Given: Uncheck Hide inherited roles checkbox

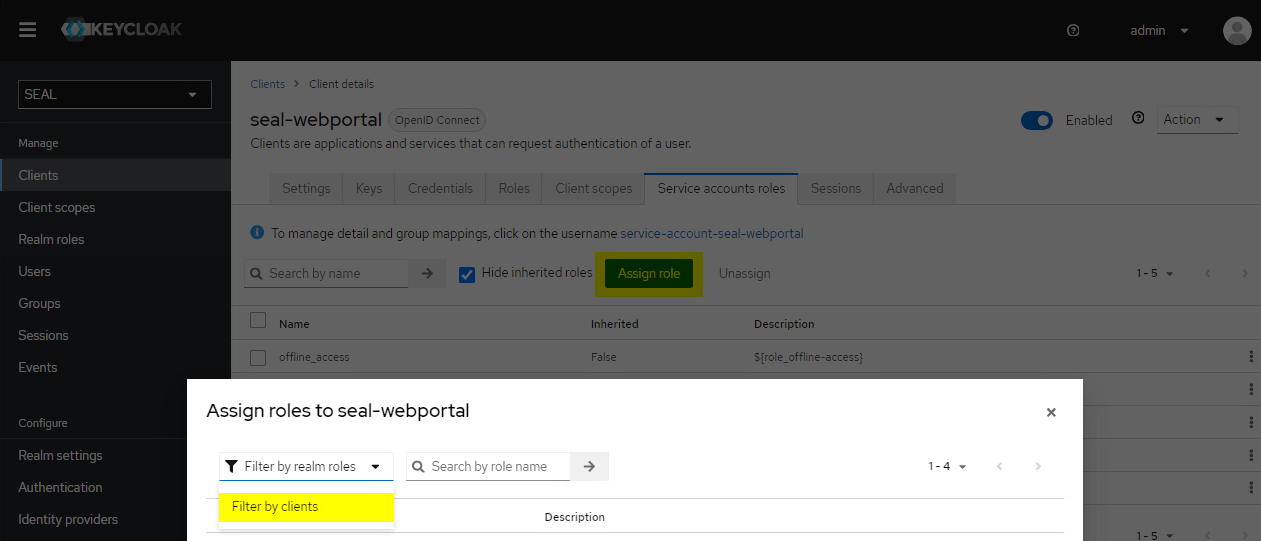Looking at the screenshot, I should (x=467, y=274).
